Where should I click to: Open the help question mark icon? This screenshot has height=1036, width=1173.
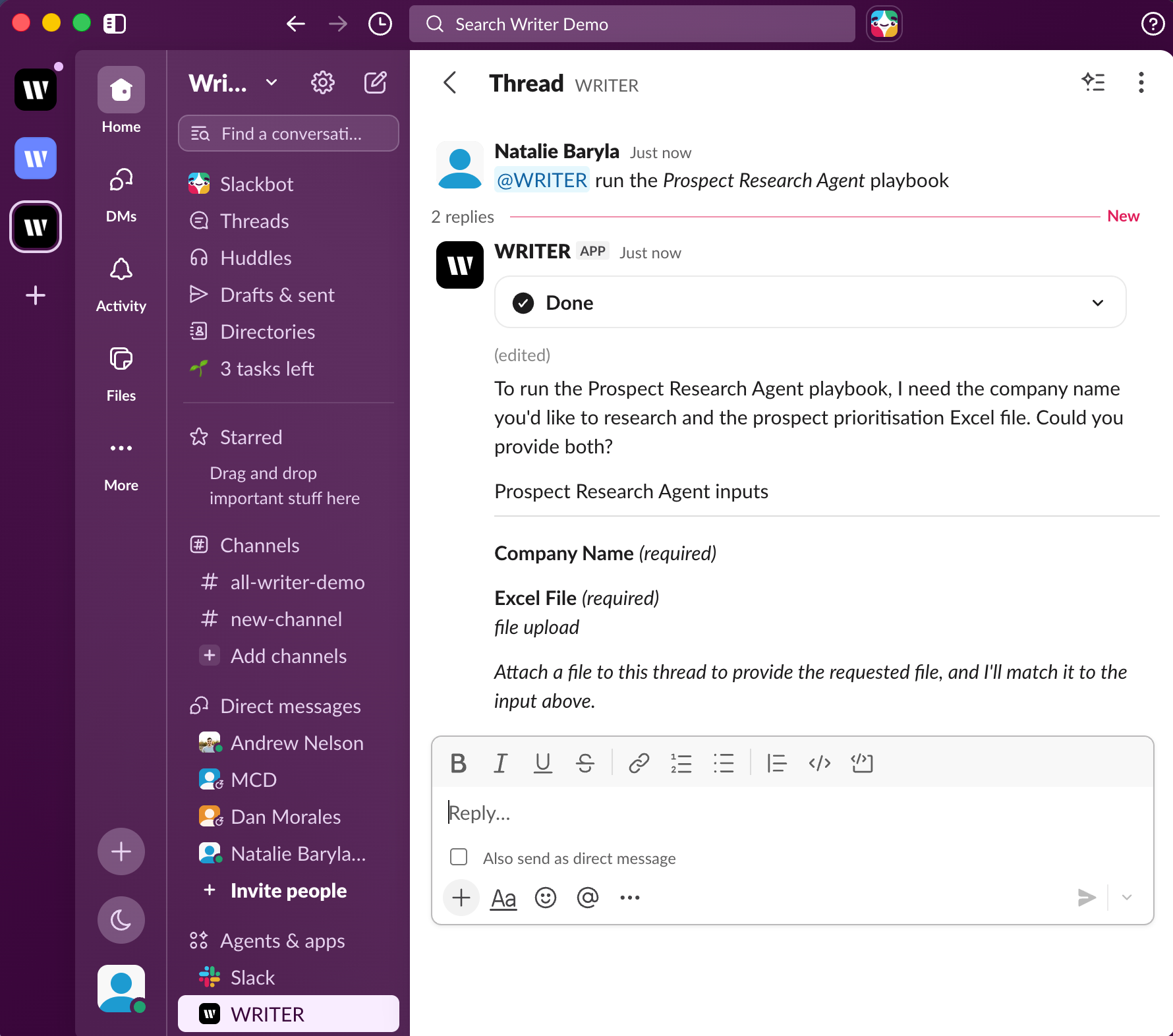pyautogui.click(x=1153, y=24)
